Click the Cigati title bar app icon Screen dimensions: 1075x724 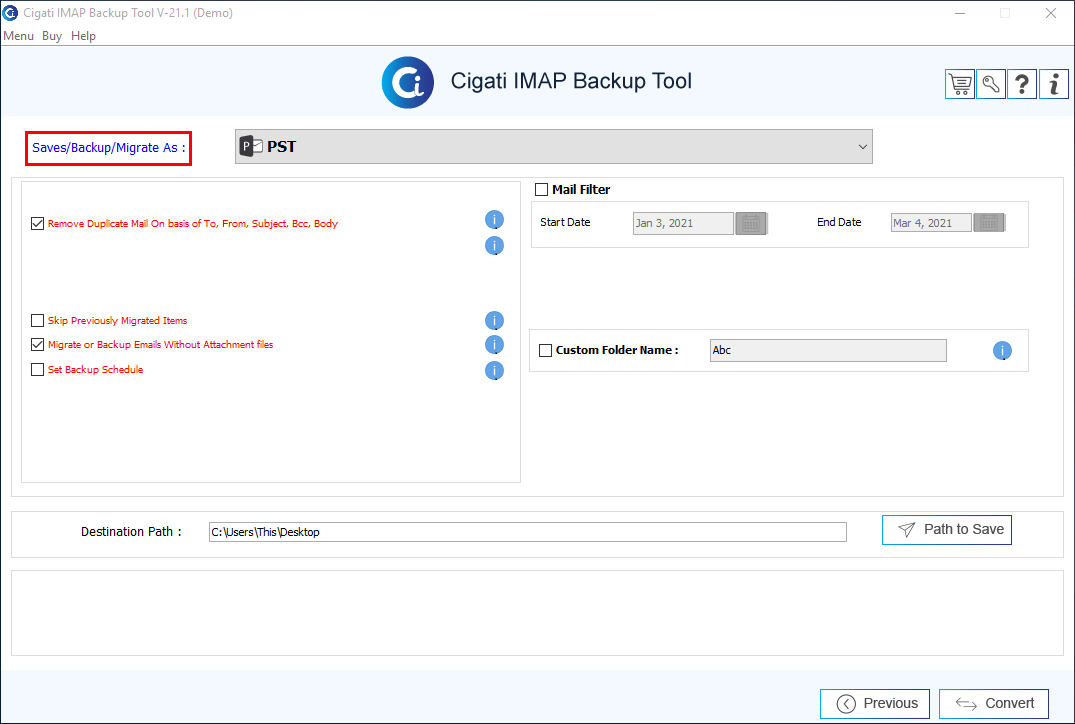point(10,13)
